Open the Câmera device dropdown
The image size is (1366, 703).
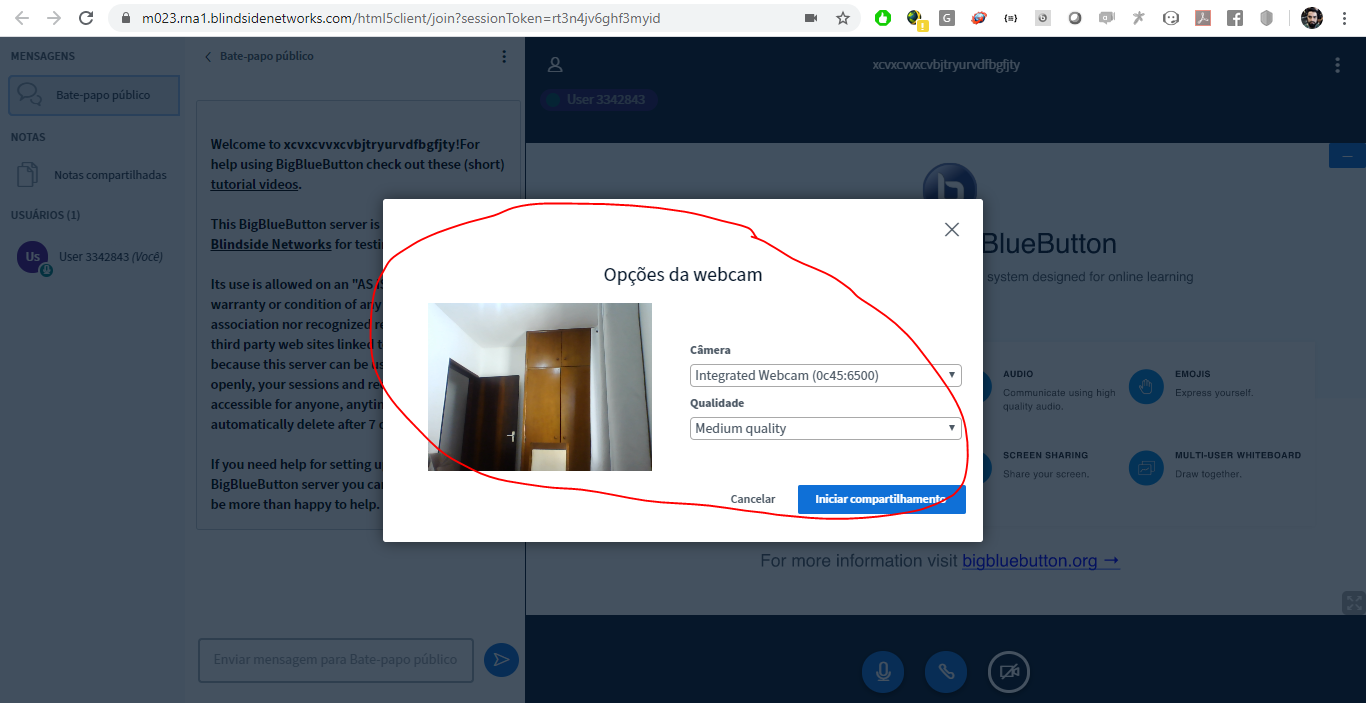[x=825, y=375]
